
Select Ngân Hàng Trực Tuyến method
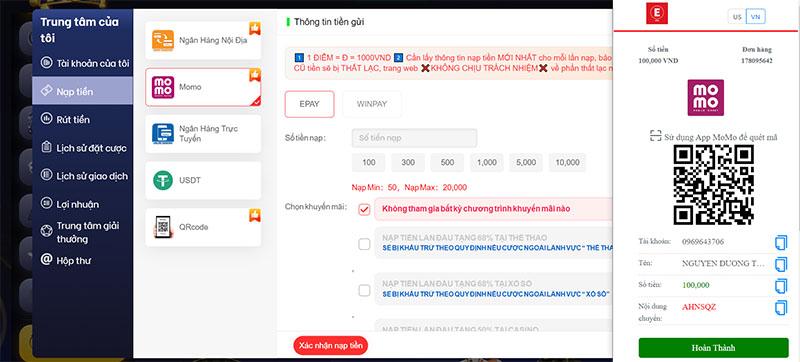click(203, 134)
